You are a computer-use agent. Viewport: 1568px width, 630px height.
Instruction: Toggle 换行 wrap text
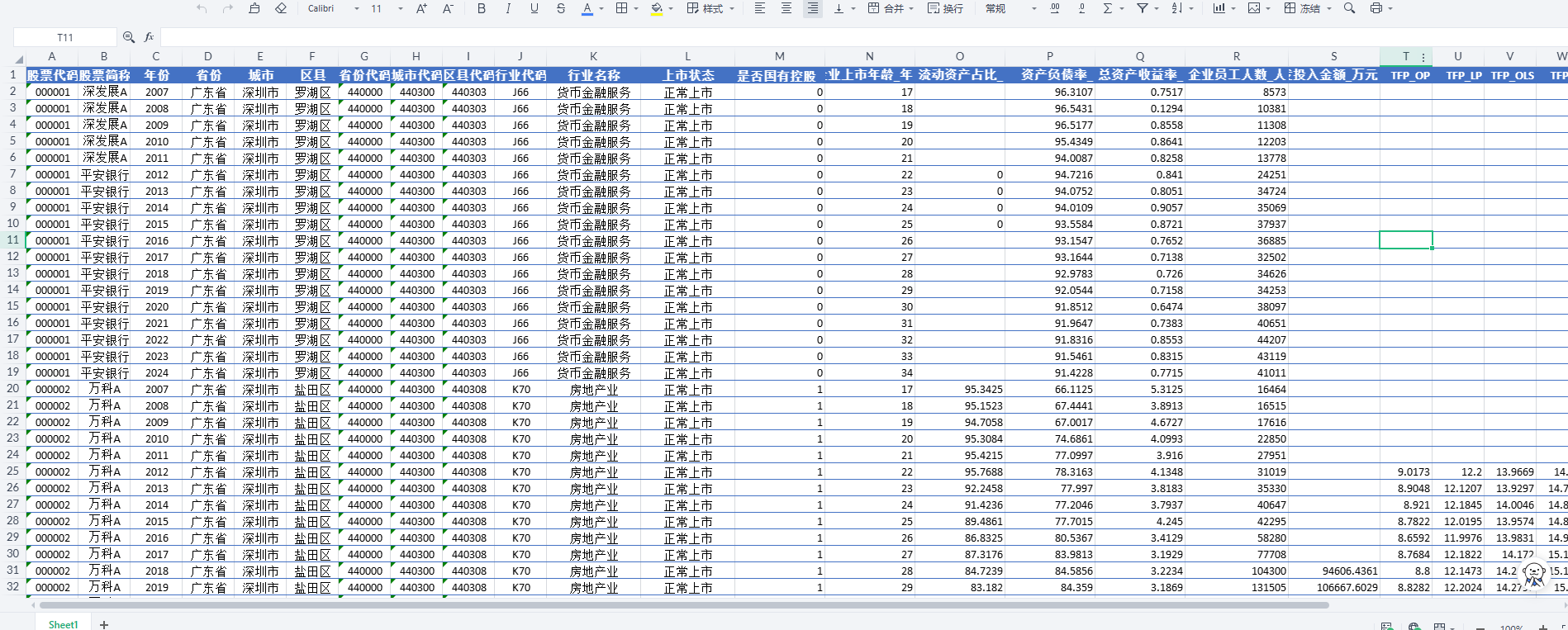tap(945, 8)
